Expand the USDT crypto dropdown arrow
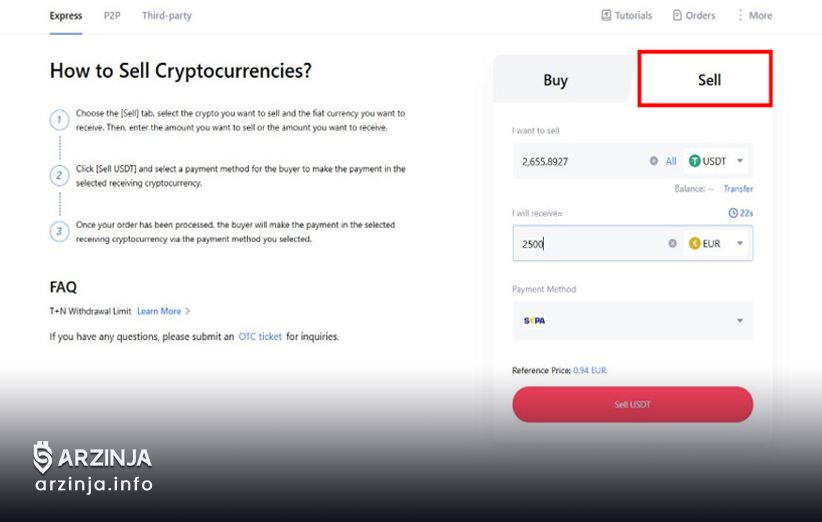Image resolution: width=822 pixels, height=522 pixels. pos(740,161)
